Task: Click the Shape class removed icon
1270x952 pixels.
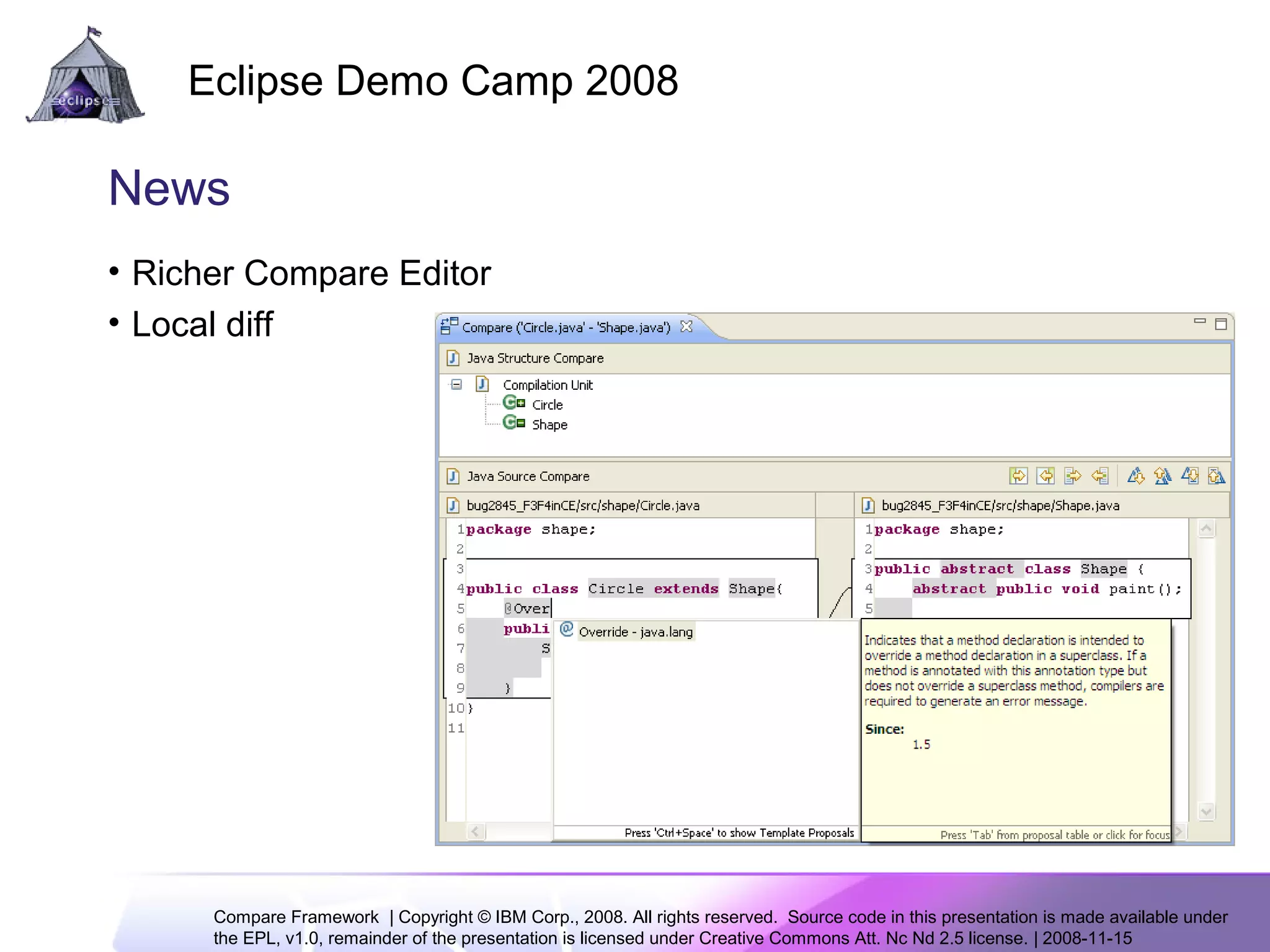Action: [x=514, y=423]
